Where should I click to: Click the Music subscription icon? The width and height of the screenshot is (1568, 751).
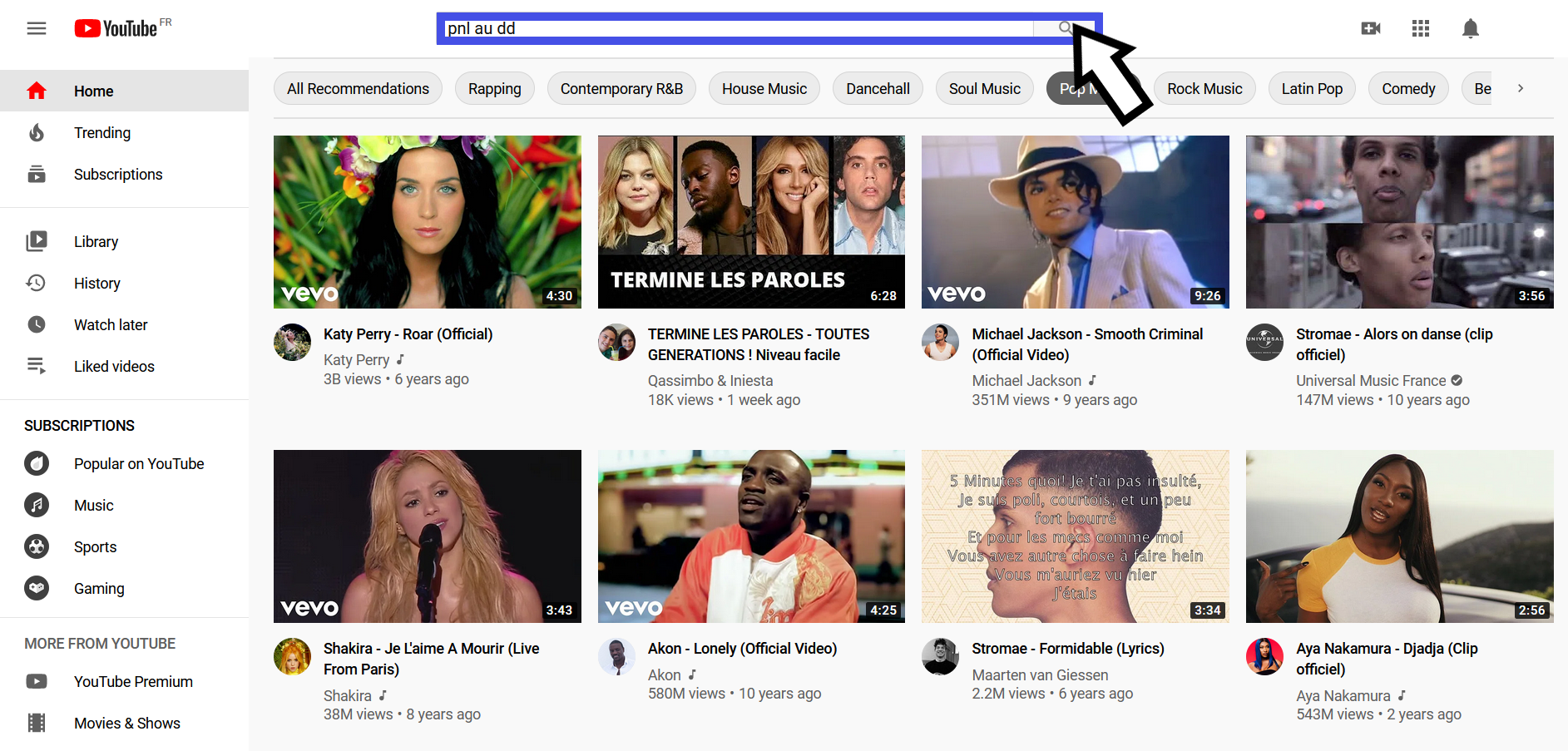(x=37, y=505)
